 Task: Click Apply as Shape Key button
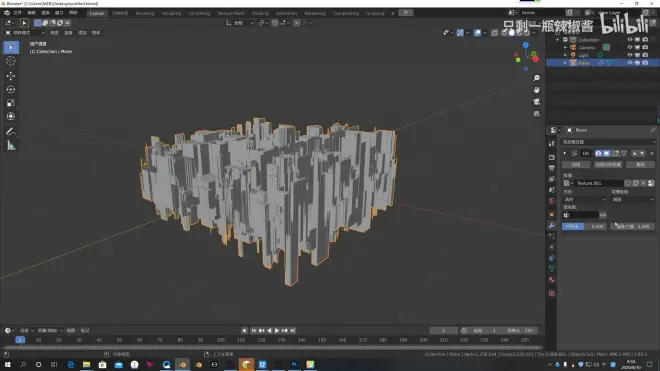point(608,165)
